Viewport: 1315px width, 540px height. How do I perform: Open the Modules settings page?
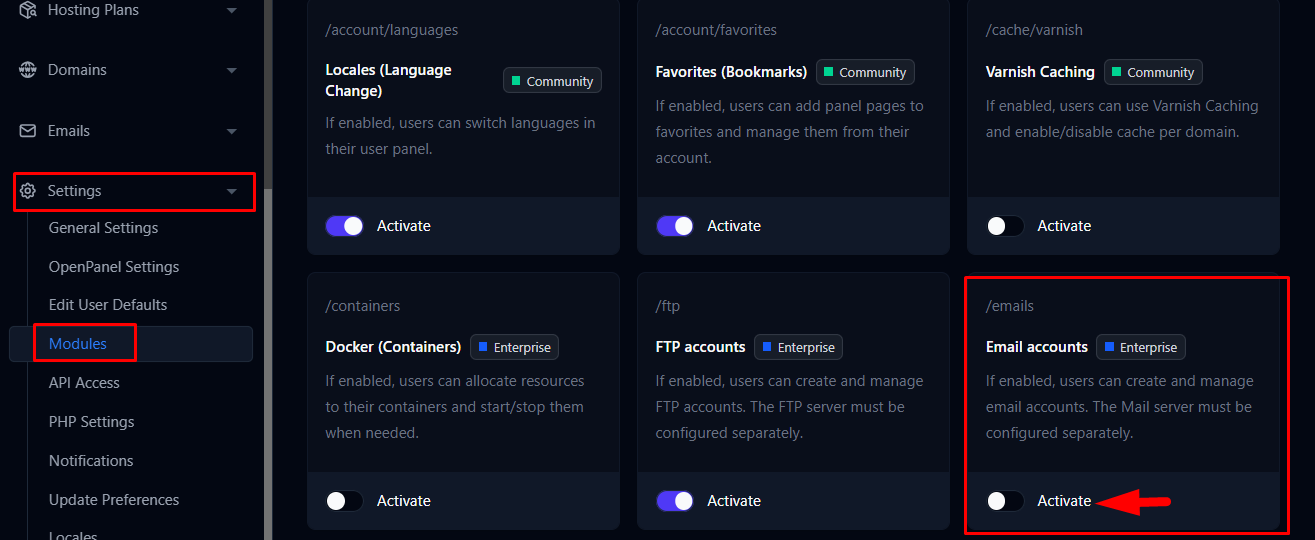point(78,344)
